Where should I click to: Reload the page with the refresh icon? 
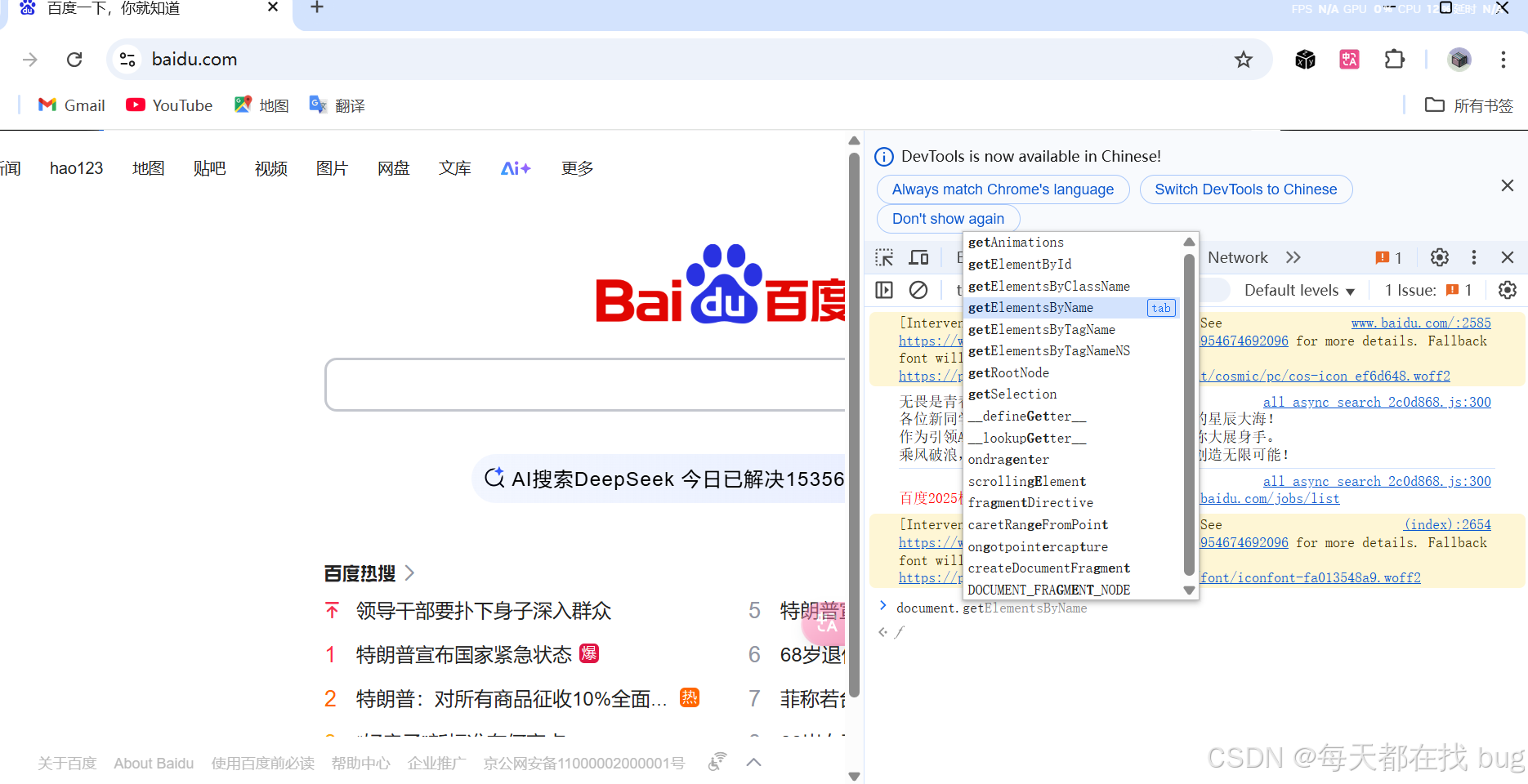74,60
